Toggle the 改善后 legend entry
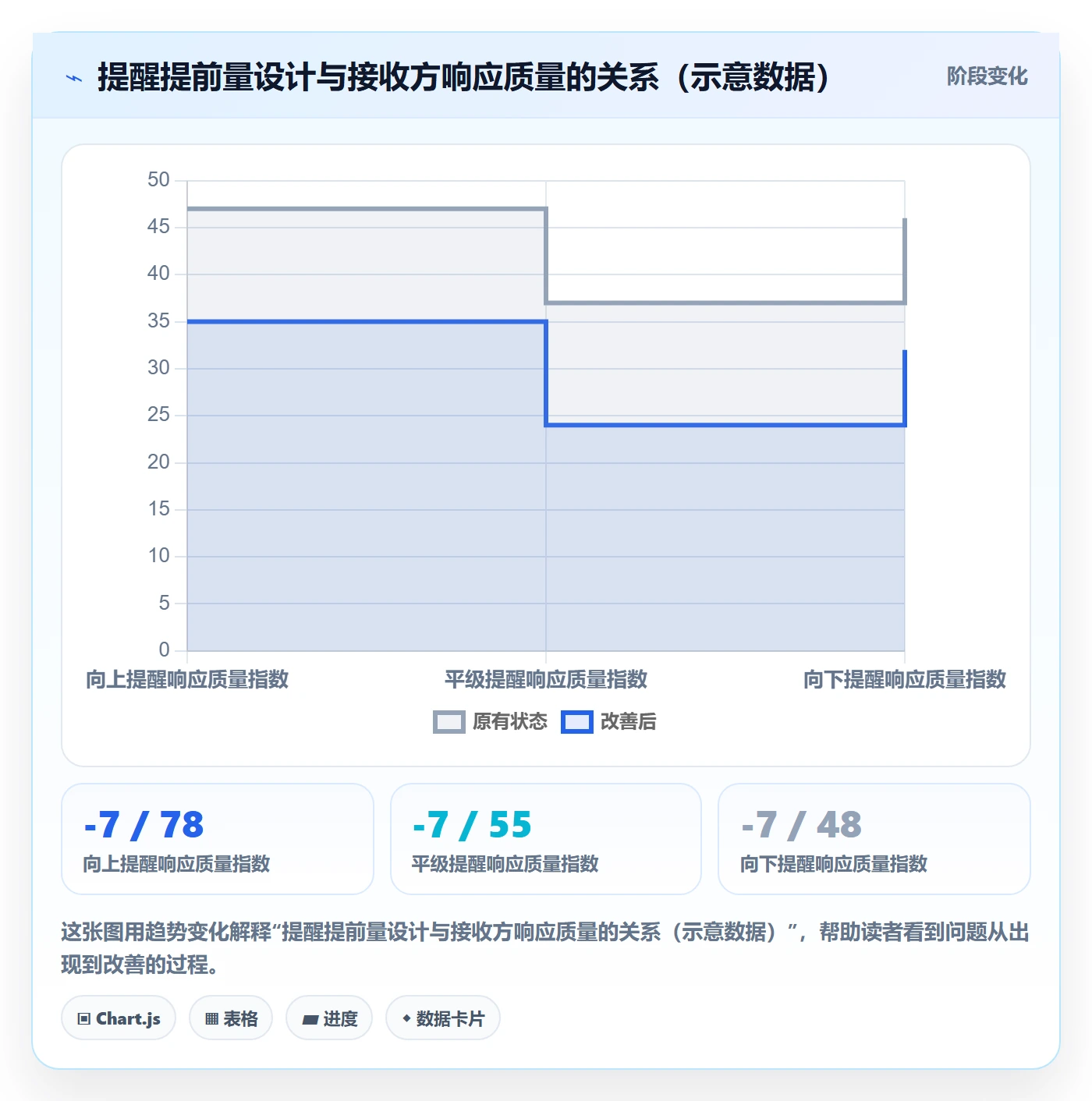Viewport: 1092px width, 1101px height. (x=609, y=722)
